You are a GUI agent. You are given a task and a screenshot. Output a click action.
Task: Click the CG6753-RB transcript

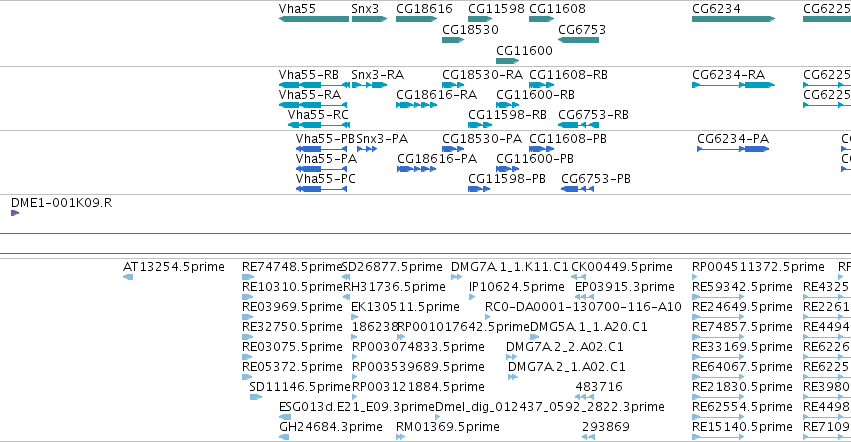(579, 125)
